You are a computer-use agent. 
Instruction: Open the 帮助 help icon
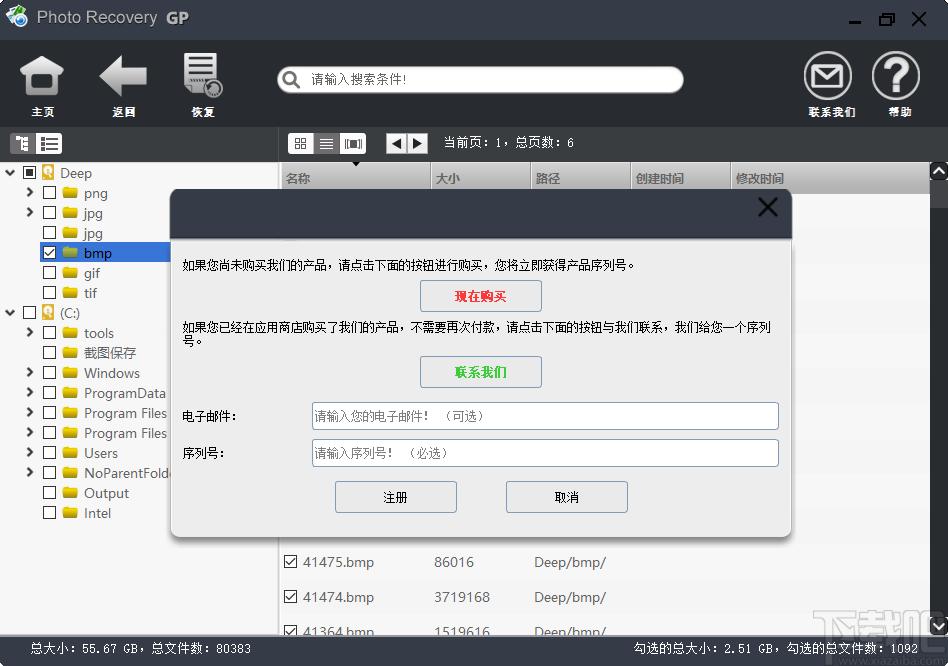point(896,76)
